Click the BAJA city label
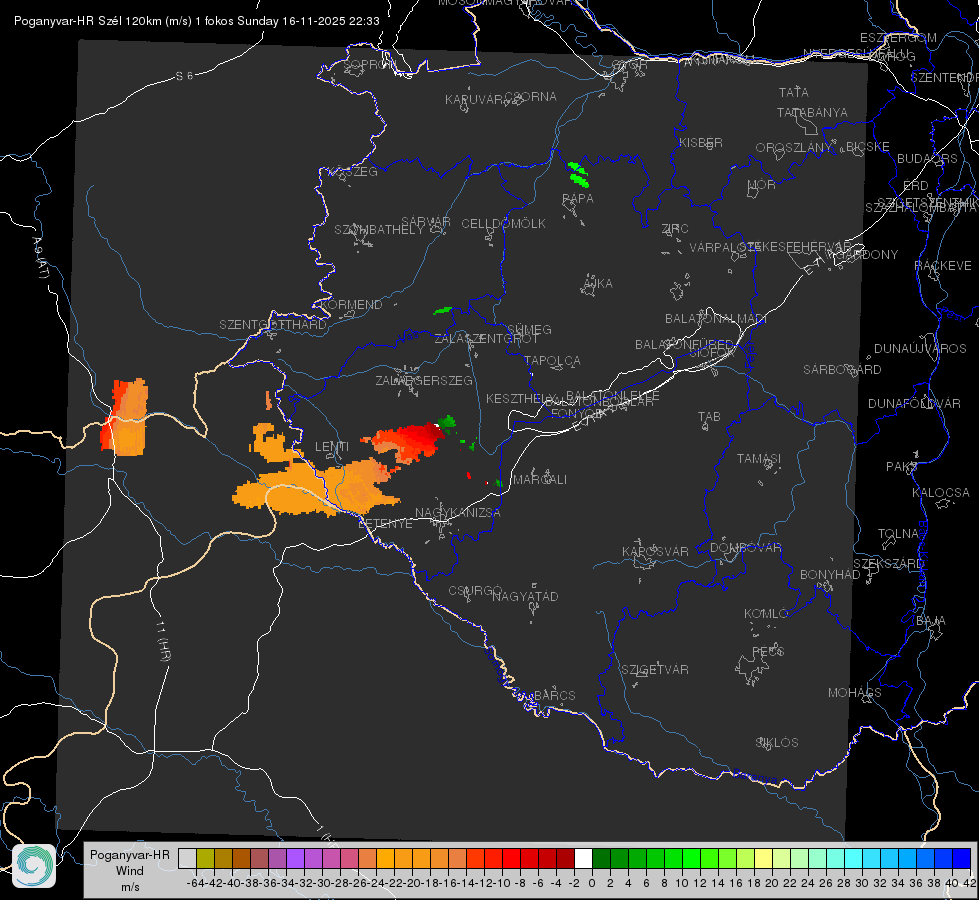 coord(930,621)
